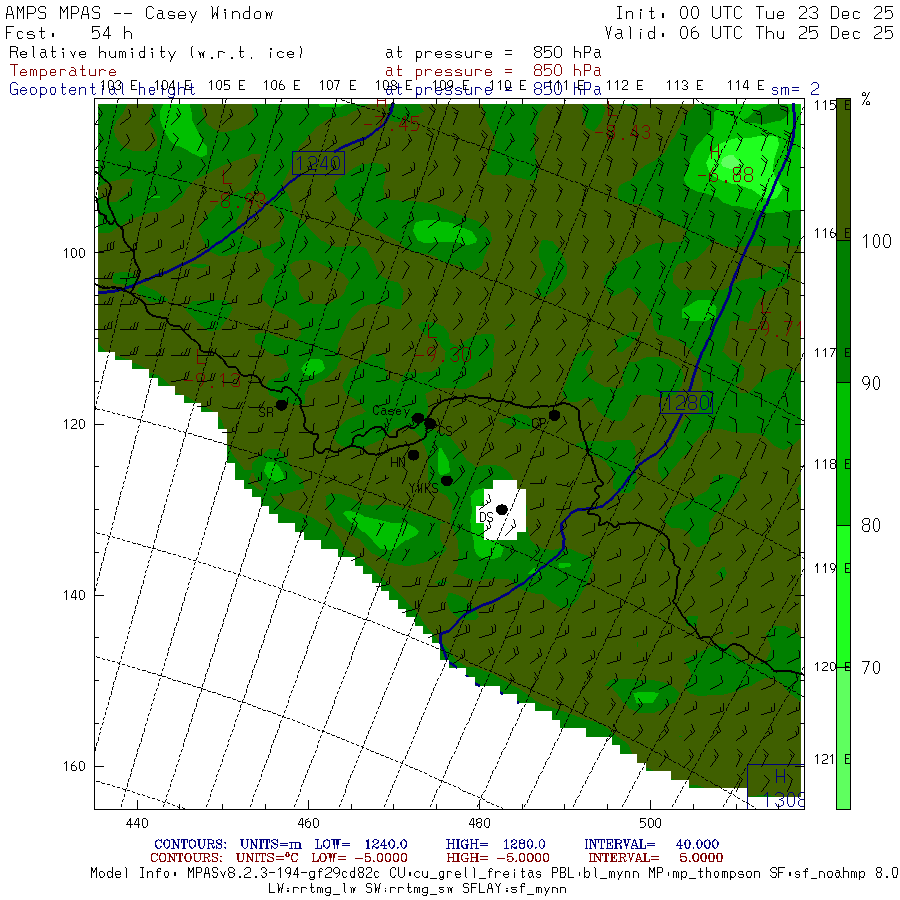
Task: Click the red 'INTERVAL= 5.0000' text
Action: 655,858
